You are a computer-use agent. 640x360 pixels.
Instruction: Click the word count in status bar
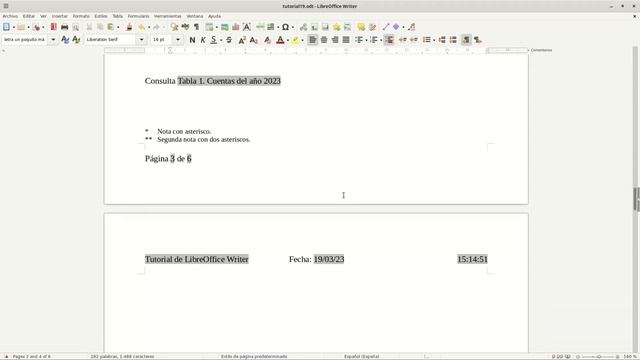pyautogui.click(x=122, y=356)
